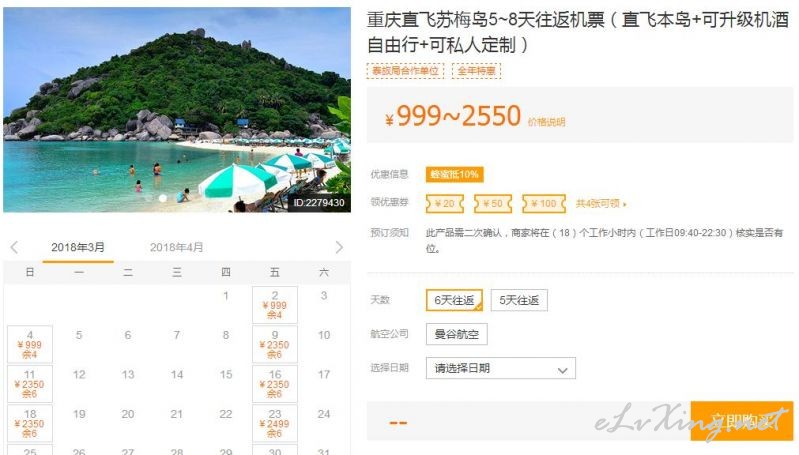Click the 泰旅局合作单位 tag

[x=405, y=71]
